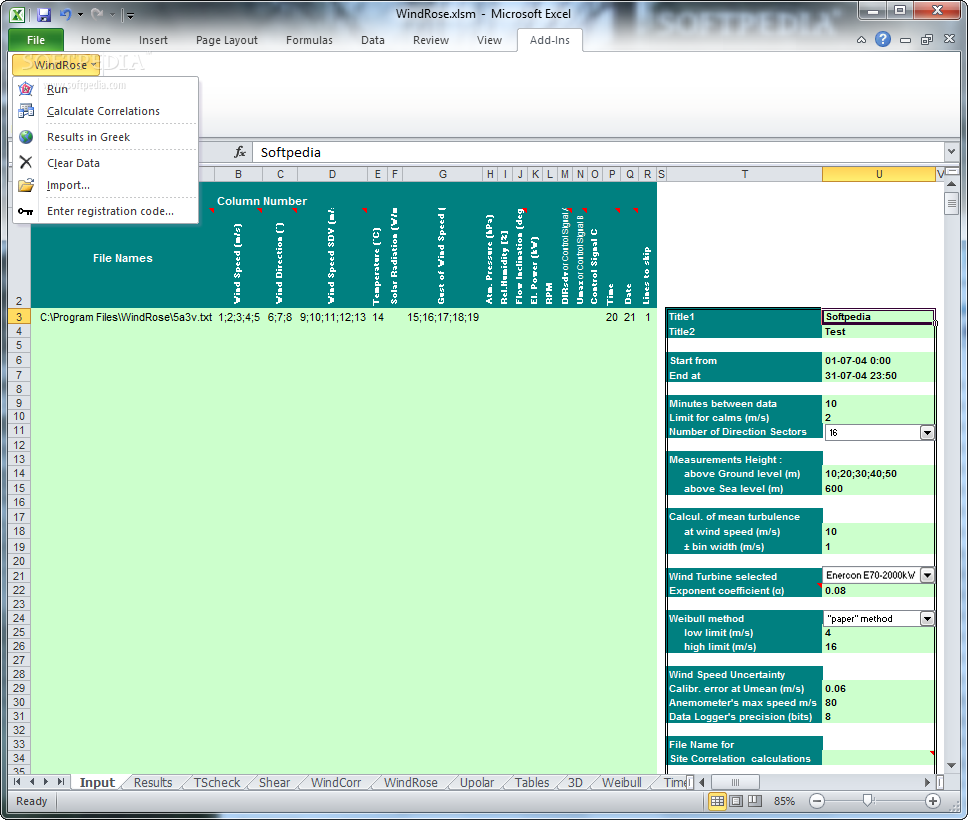This screenshot has width=968, height=820.
Task: Click the Run star icon in WindRose menu
Action: click(26, 89)
